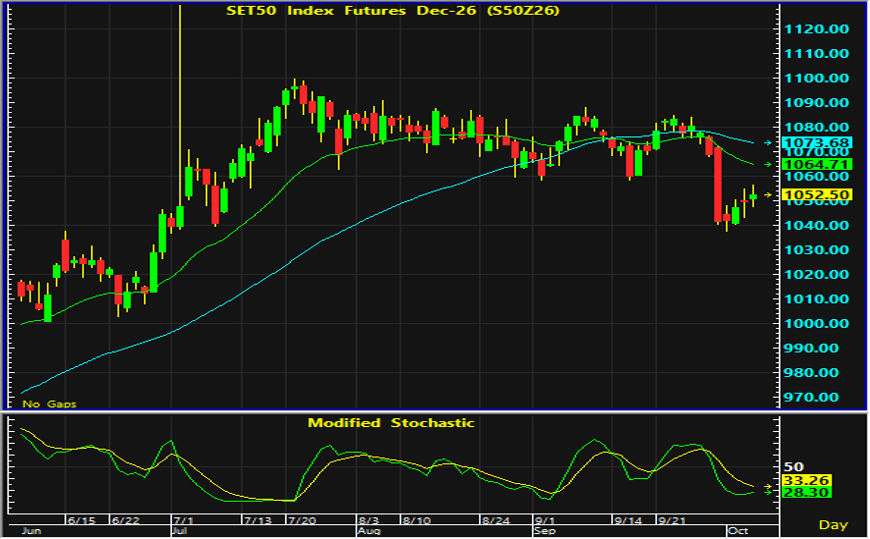870x539 pixels.
Task: Click the 28.30 stochastic value label
Action: click(806, 492)
